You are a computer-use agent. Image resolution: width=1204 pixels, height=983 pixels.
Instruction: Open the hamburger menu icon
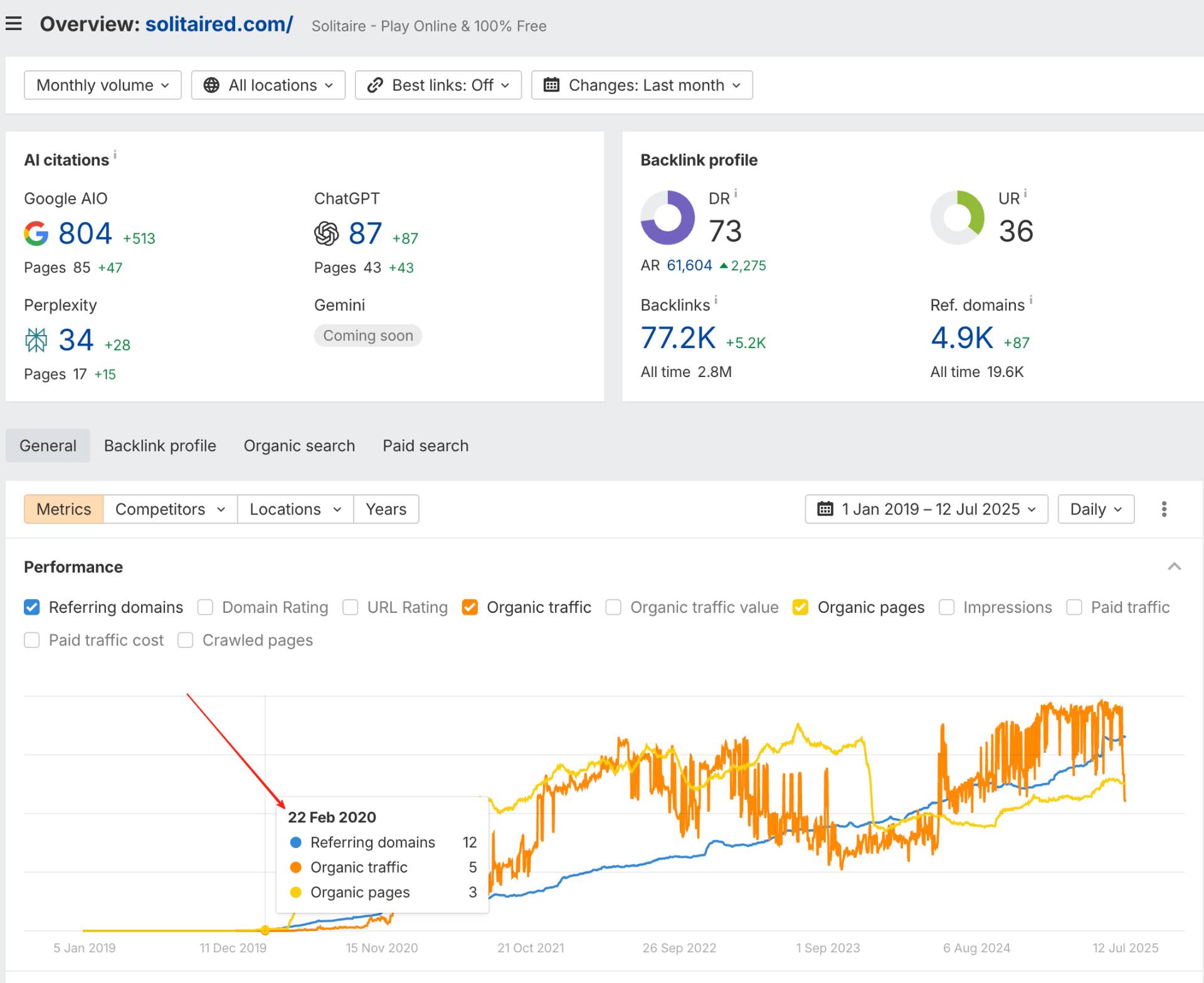click(x=14, y=24)
